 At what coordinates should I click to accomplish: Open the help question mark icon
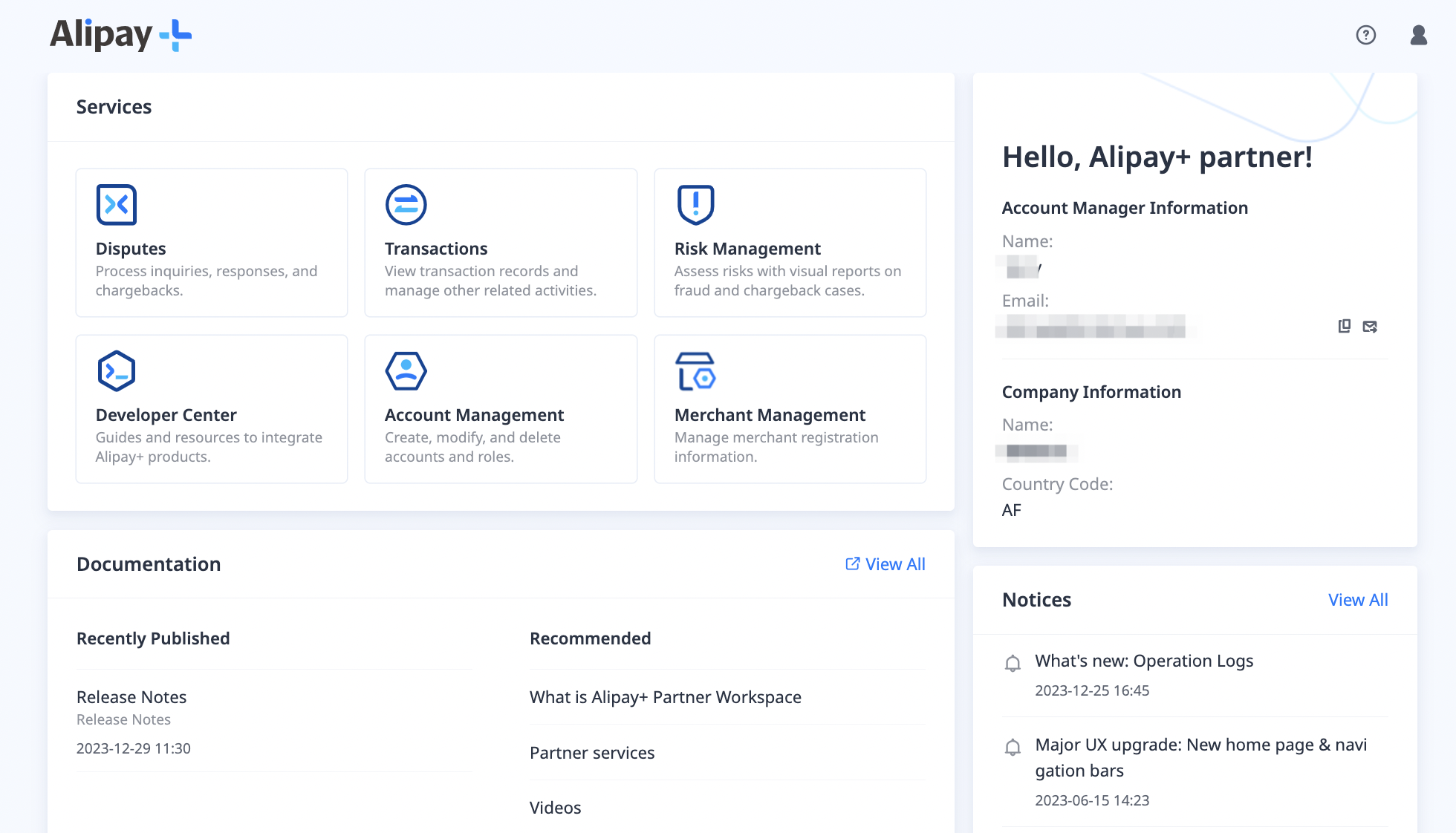tap(1365, 35)
